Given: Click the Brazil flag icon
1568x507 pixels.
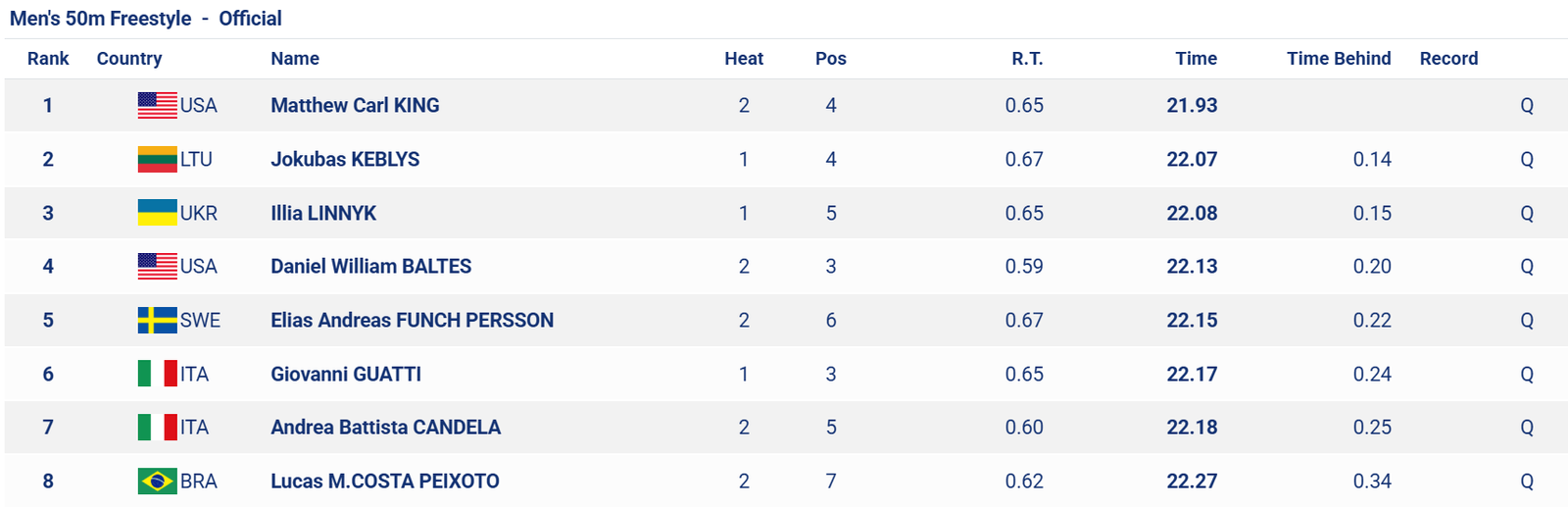Looking at the screenshot, I should pyautogui.click(x=157, y=481).
